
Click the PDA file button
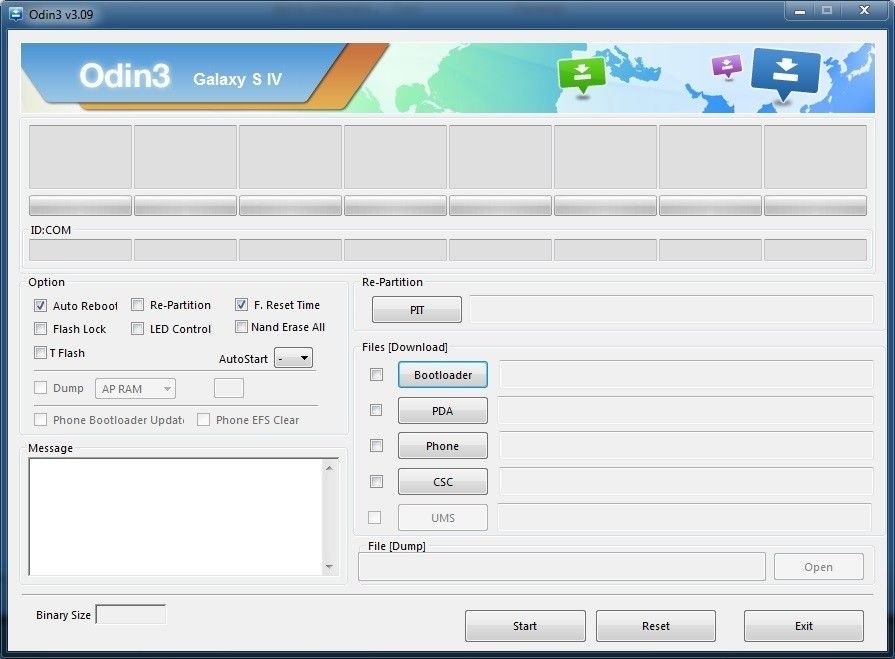pyautogui.click(x=443, y=411)
